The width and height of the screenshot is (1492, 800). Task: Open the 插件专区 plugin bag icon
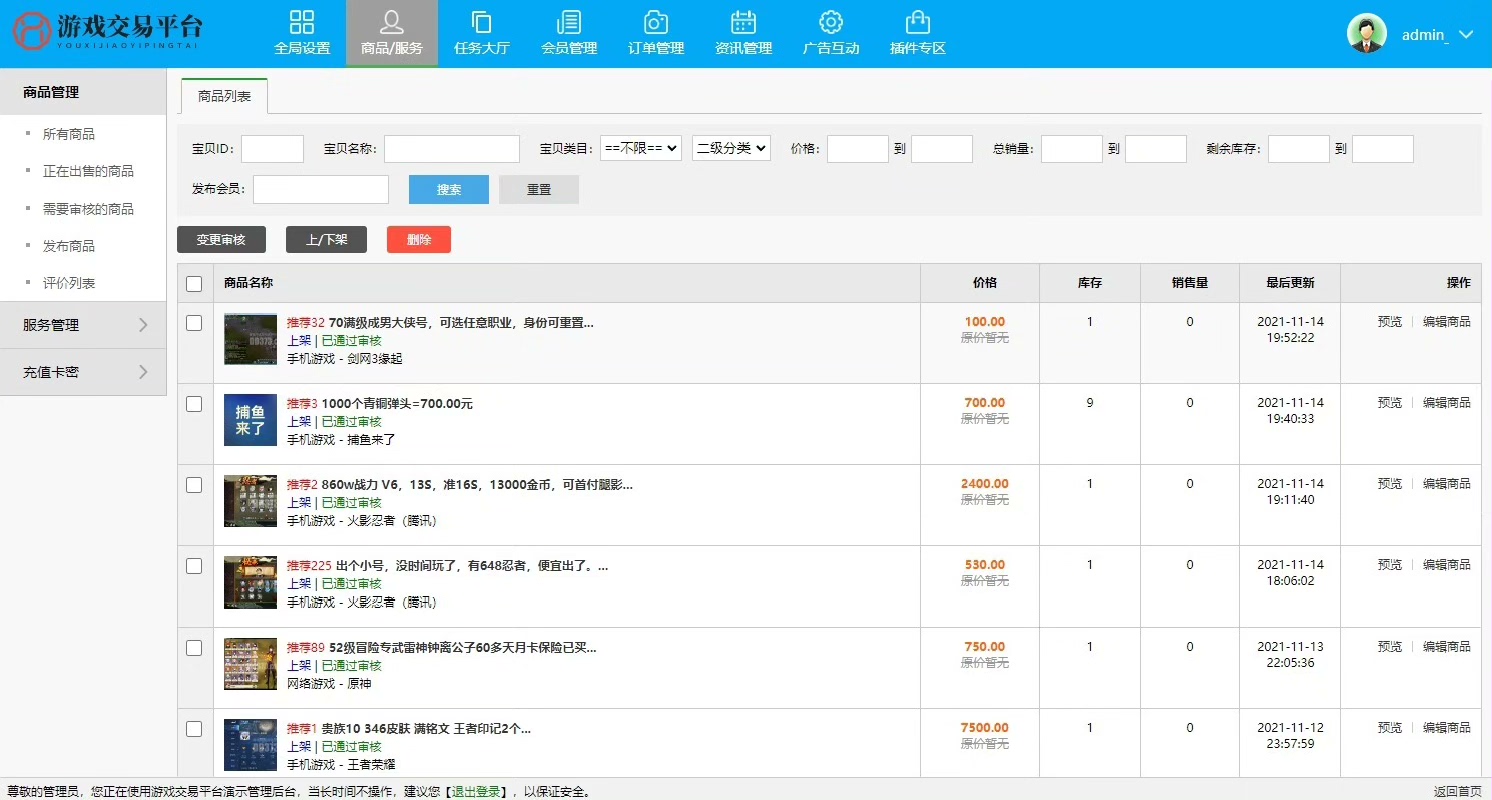(917, 23)
